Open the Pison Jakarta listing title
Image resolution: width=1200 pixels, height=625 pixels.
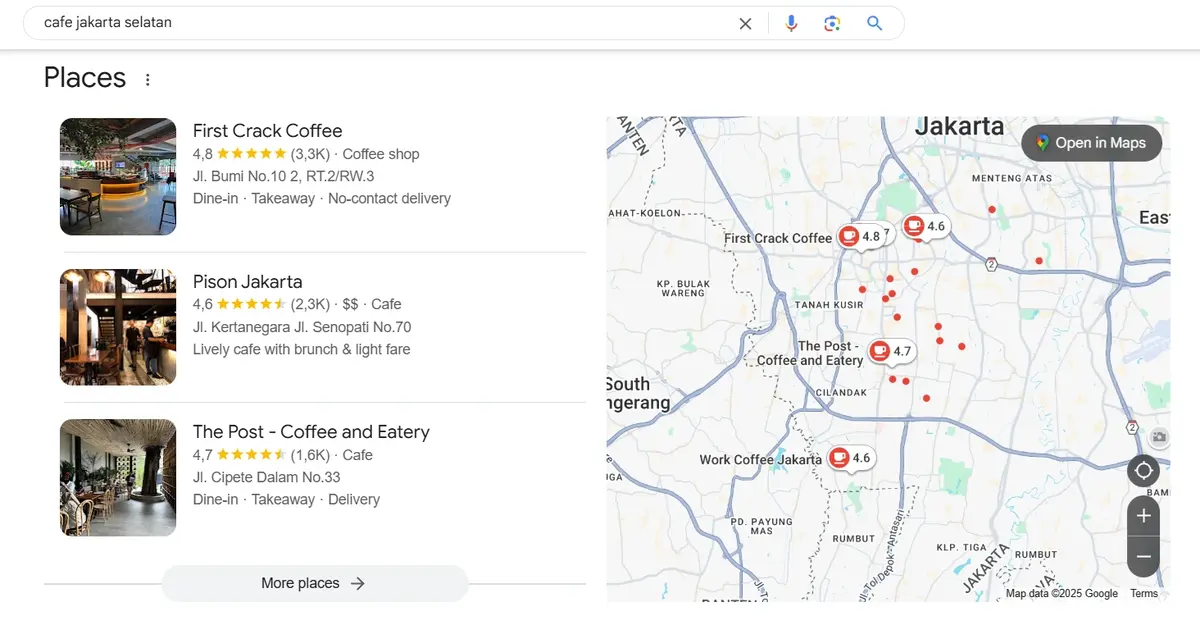(247, 281)
